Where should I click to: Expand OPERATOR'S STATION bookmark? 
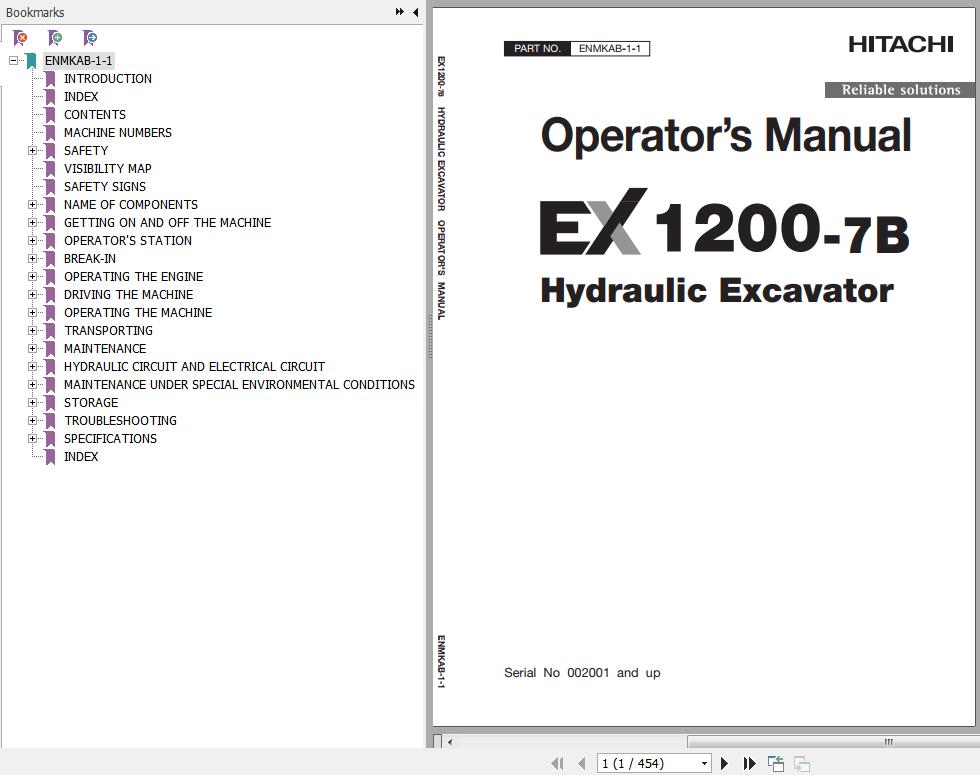coord(32,241)
